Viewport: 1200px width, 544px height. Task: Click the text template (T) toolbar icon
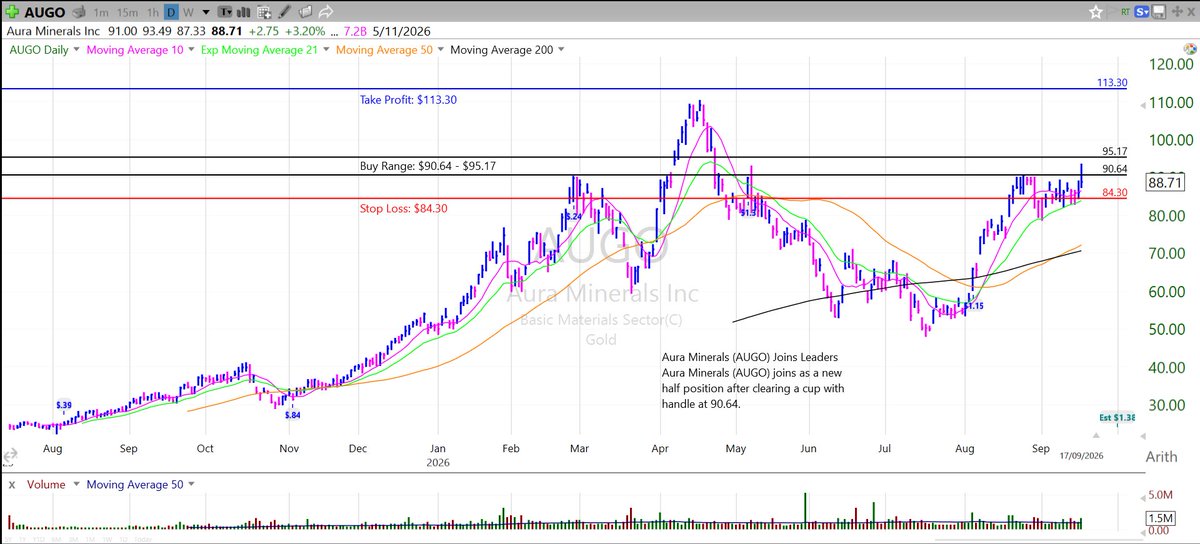(225, 13)
